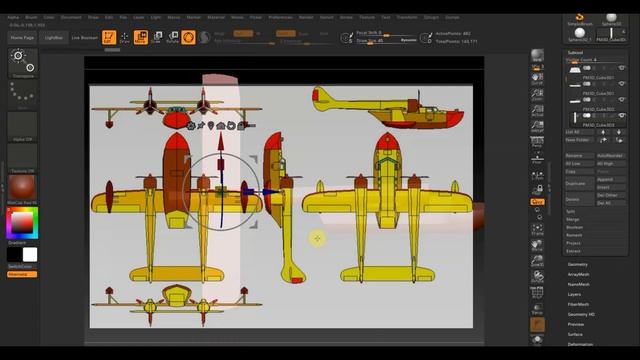Click the SwitchColor button

pyautogui.click(x=22, y=266)
